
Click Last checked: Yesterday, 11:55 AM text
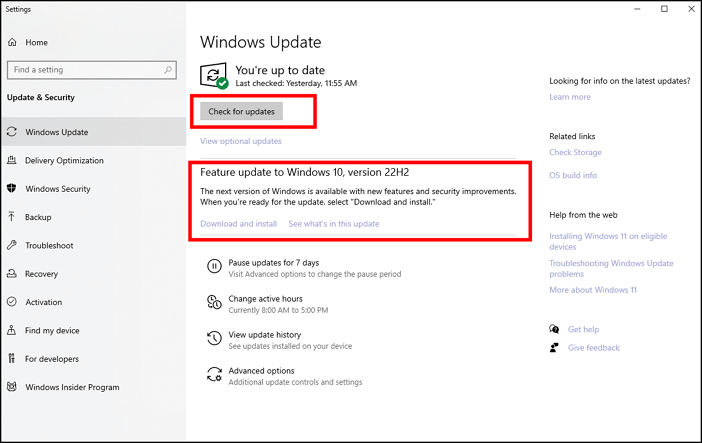point(296,83)
